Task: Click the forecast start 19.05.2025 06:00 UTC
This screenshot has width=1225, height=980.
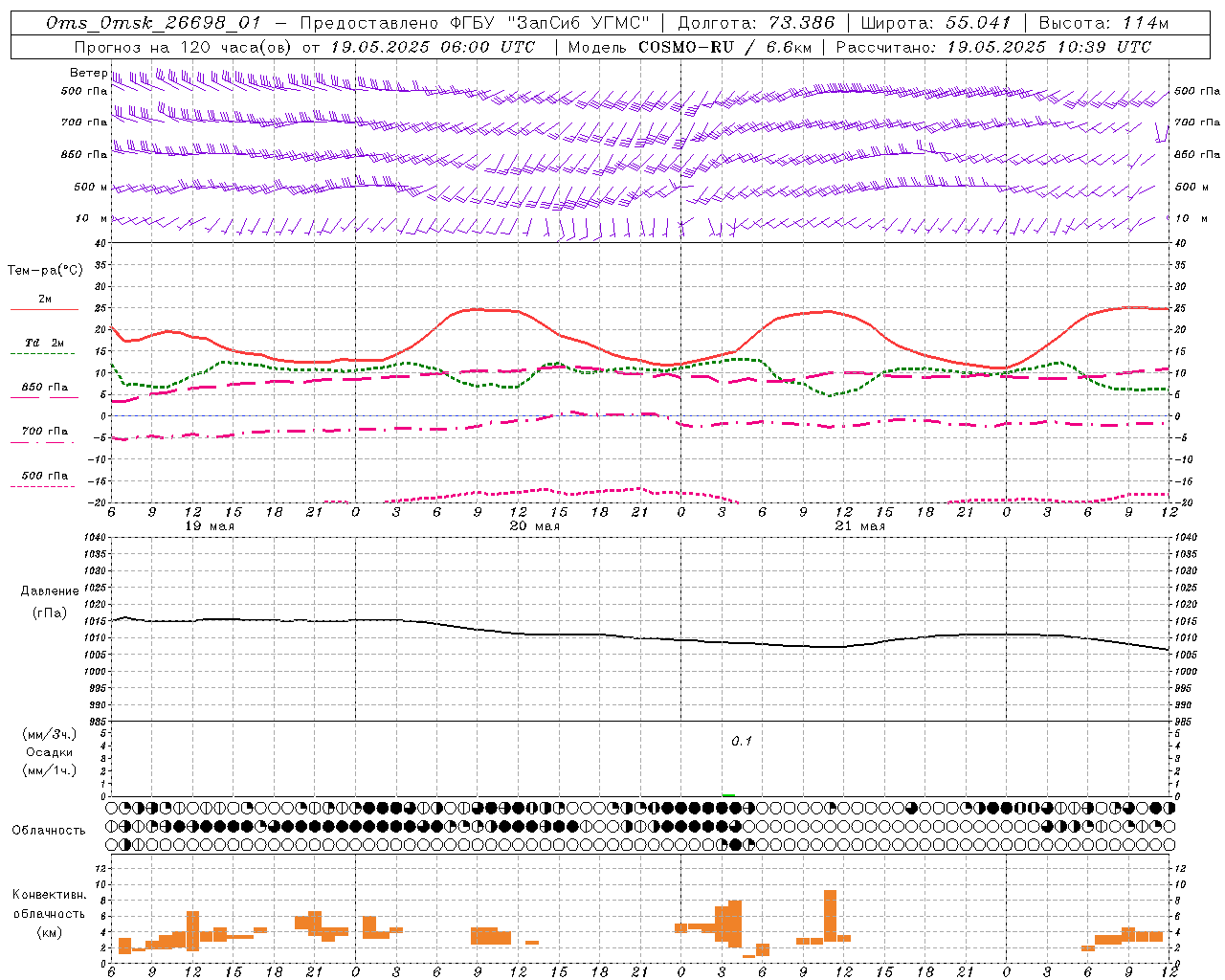Action: [x=432, y=47]
